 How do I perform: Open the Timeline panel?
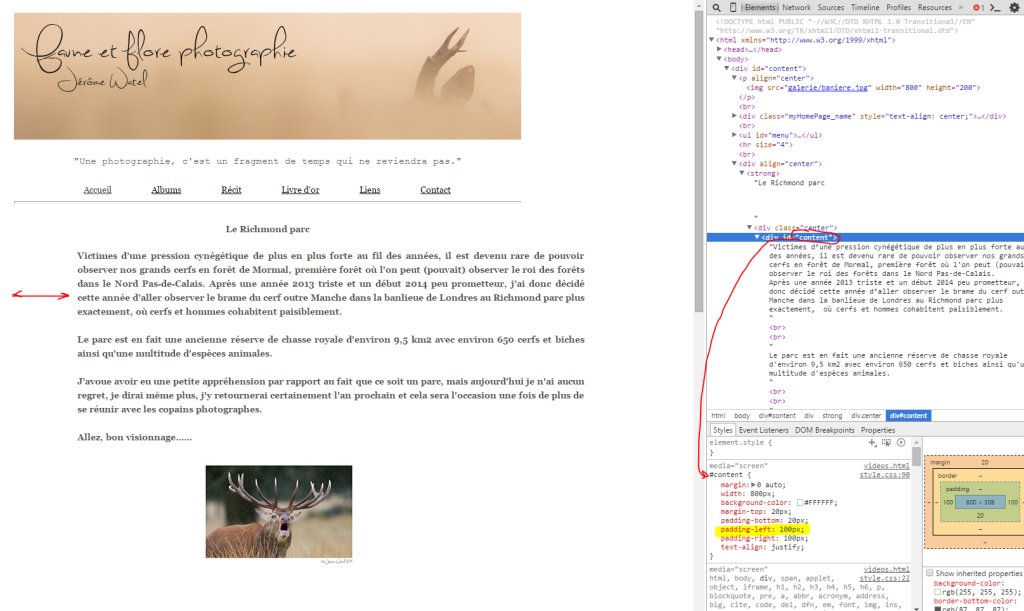(x=865, y=7)
